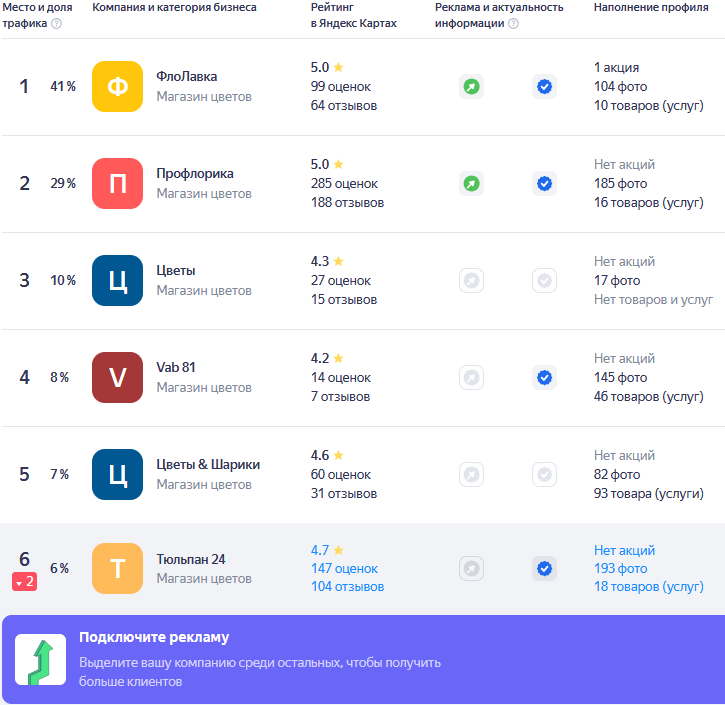This screenshot has height=705, width=725.
Task: Click the '104 отзывов' link
Action: coord(347,587)
